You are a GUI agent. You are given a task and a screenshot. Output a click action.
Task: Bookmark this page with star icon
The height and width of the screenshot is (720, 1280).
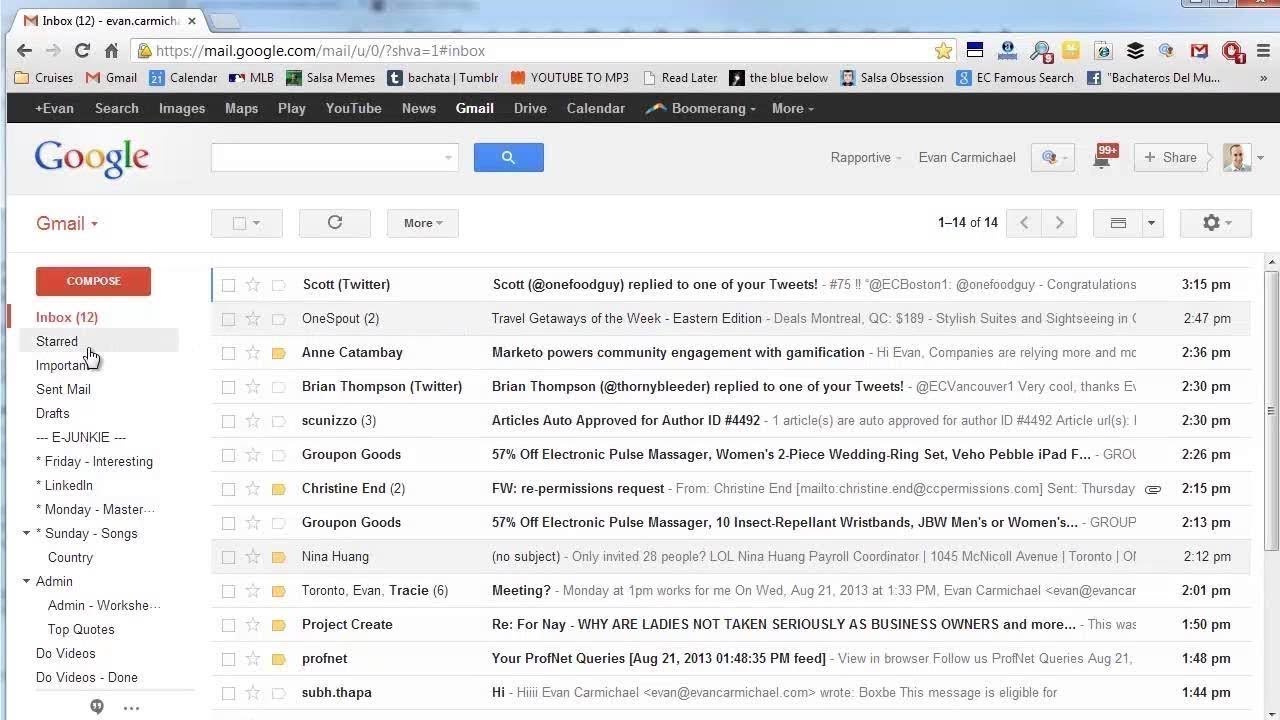coord(943,50)
